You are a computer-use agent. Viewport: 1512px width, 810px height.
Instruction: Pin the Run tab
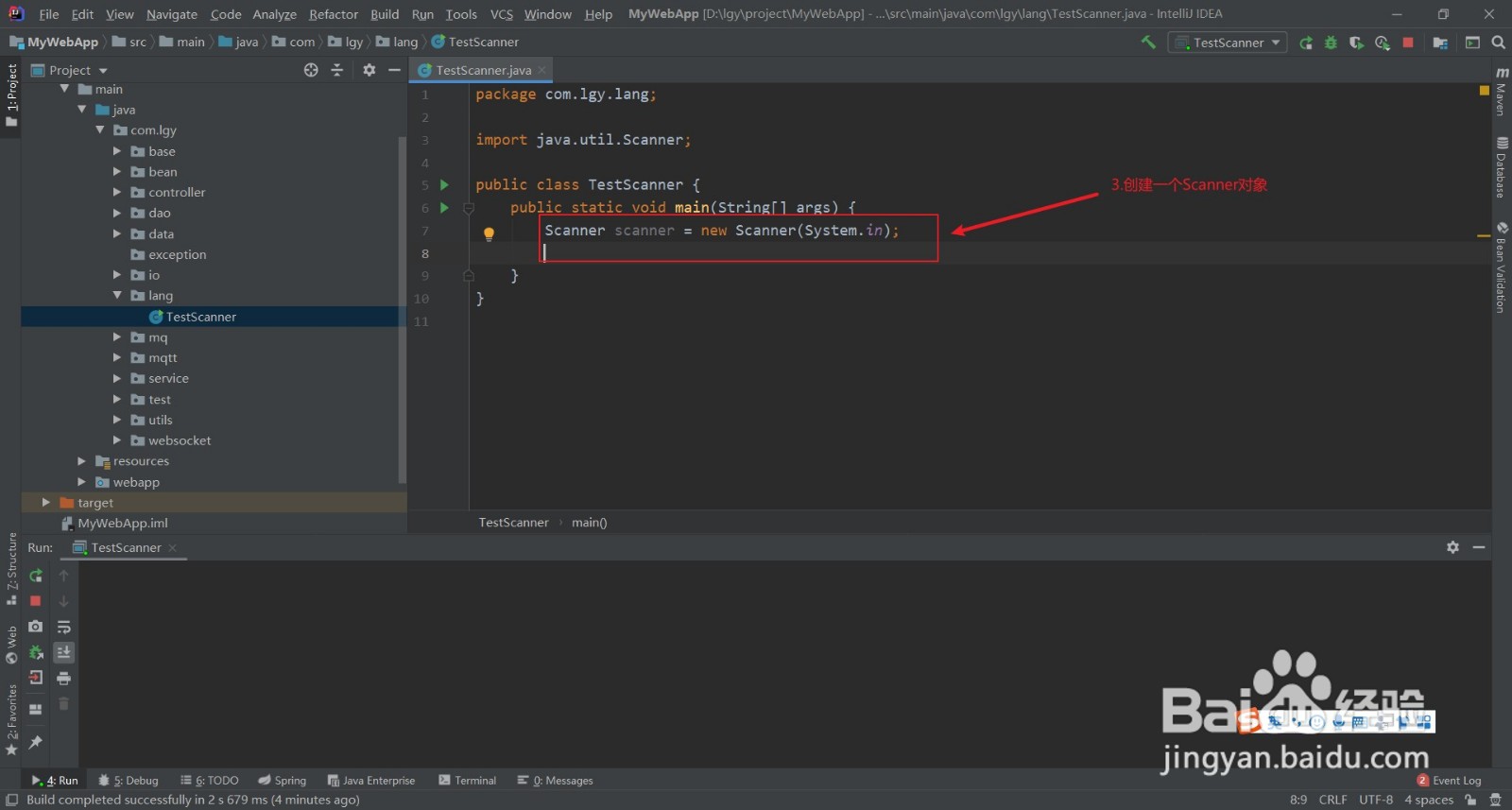pyautogui.click(x=36, y=742)
